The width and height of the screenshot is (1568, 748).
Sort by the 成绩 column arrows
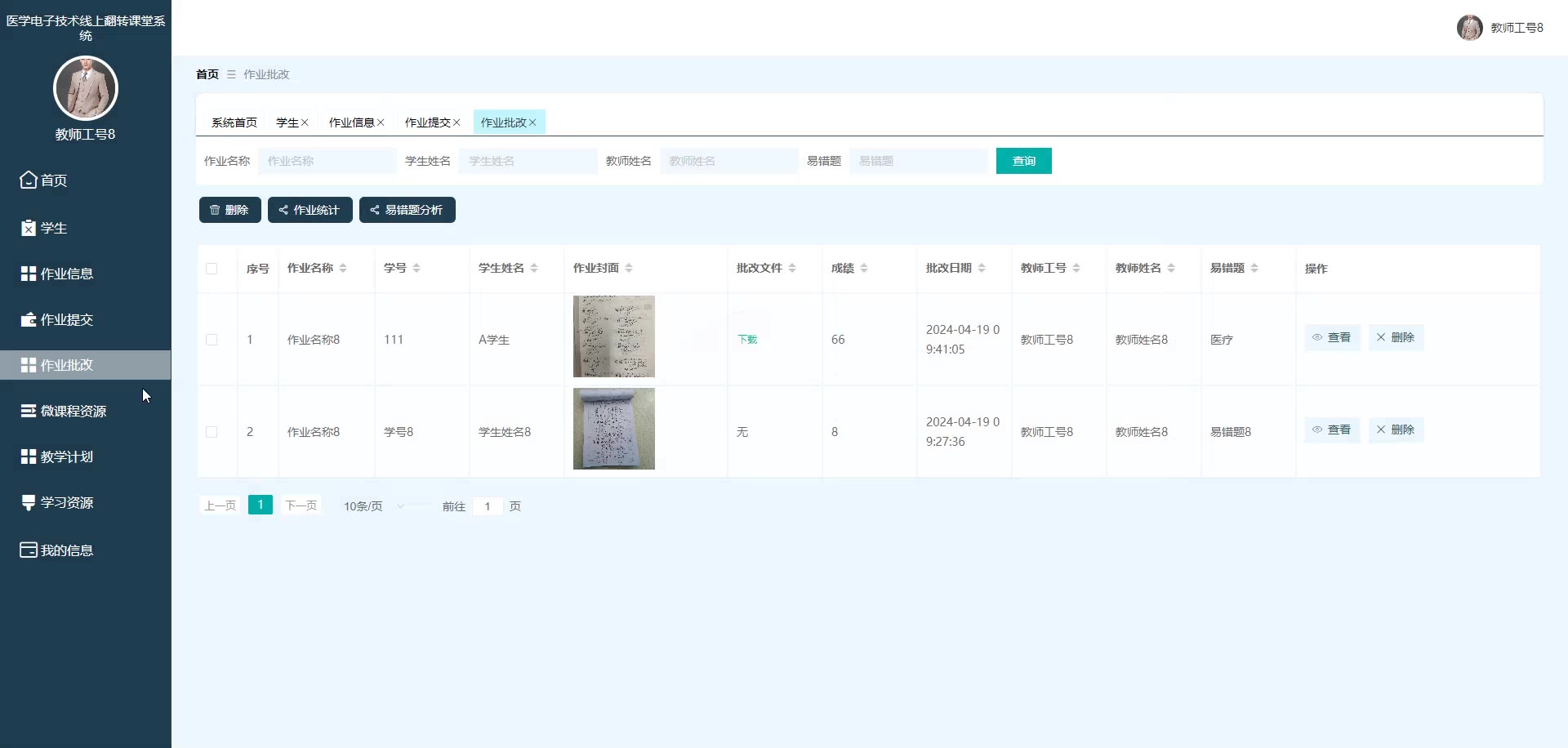click(x=864, y=268)
